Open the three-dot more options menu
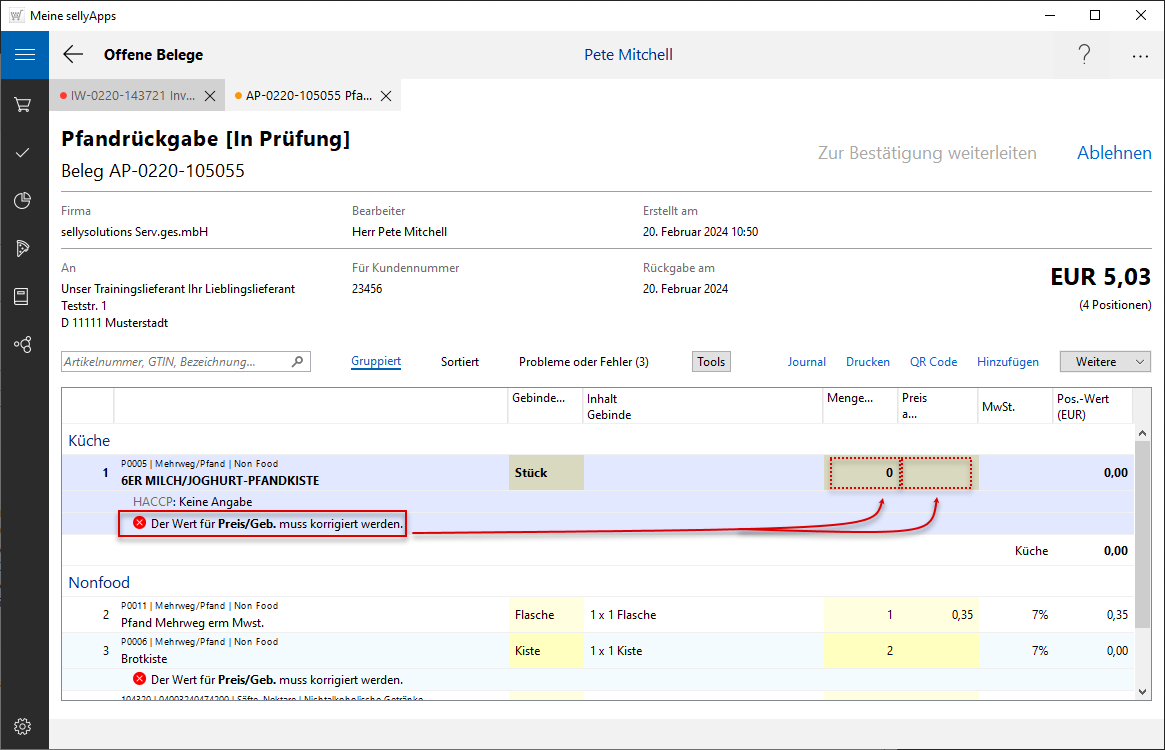 1140,56
